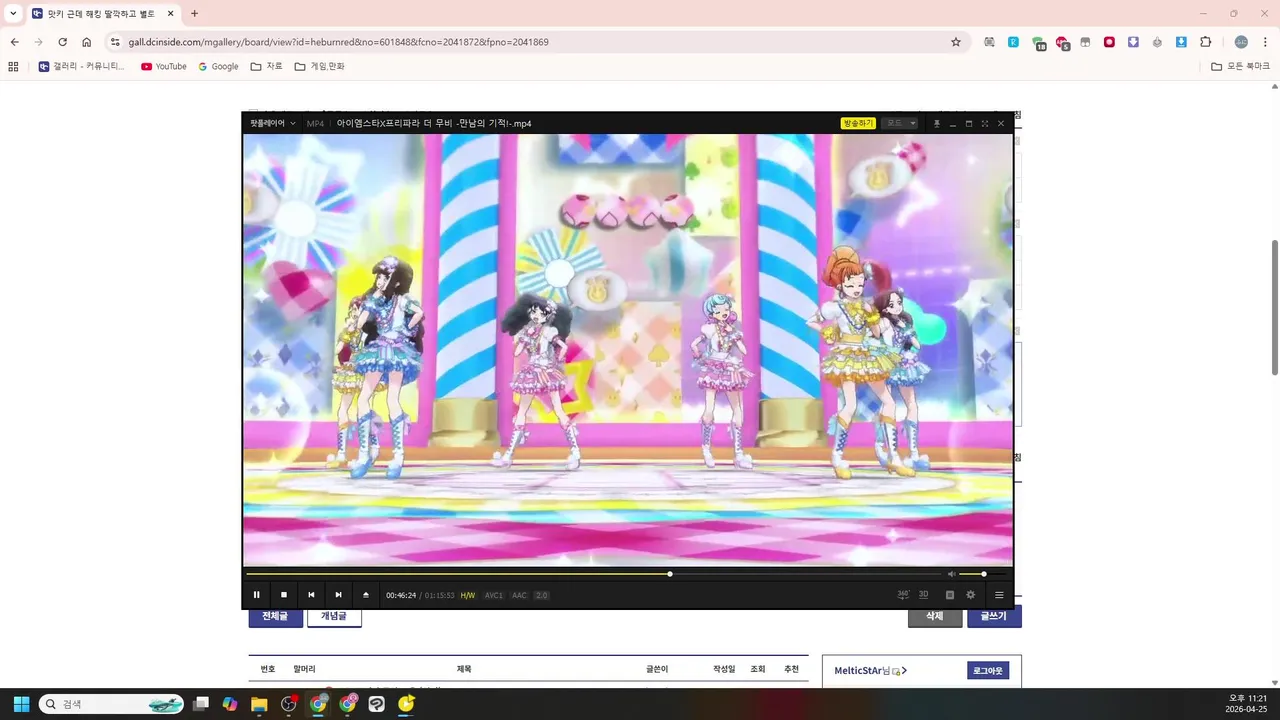Image resolution: width=1280 pixels, height=720 pixels.
Task: Stop playback with the square button
Action: tap(284, 595)
